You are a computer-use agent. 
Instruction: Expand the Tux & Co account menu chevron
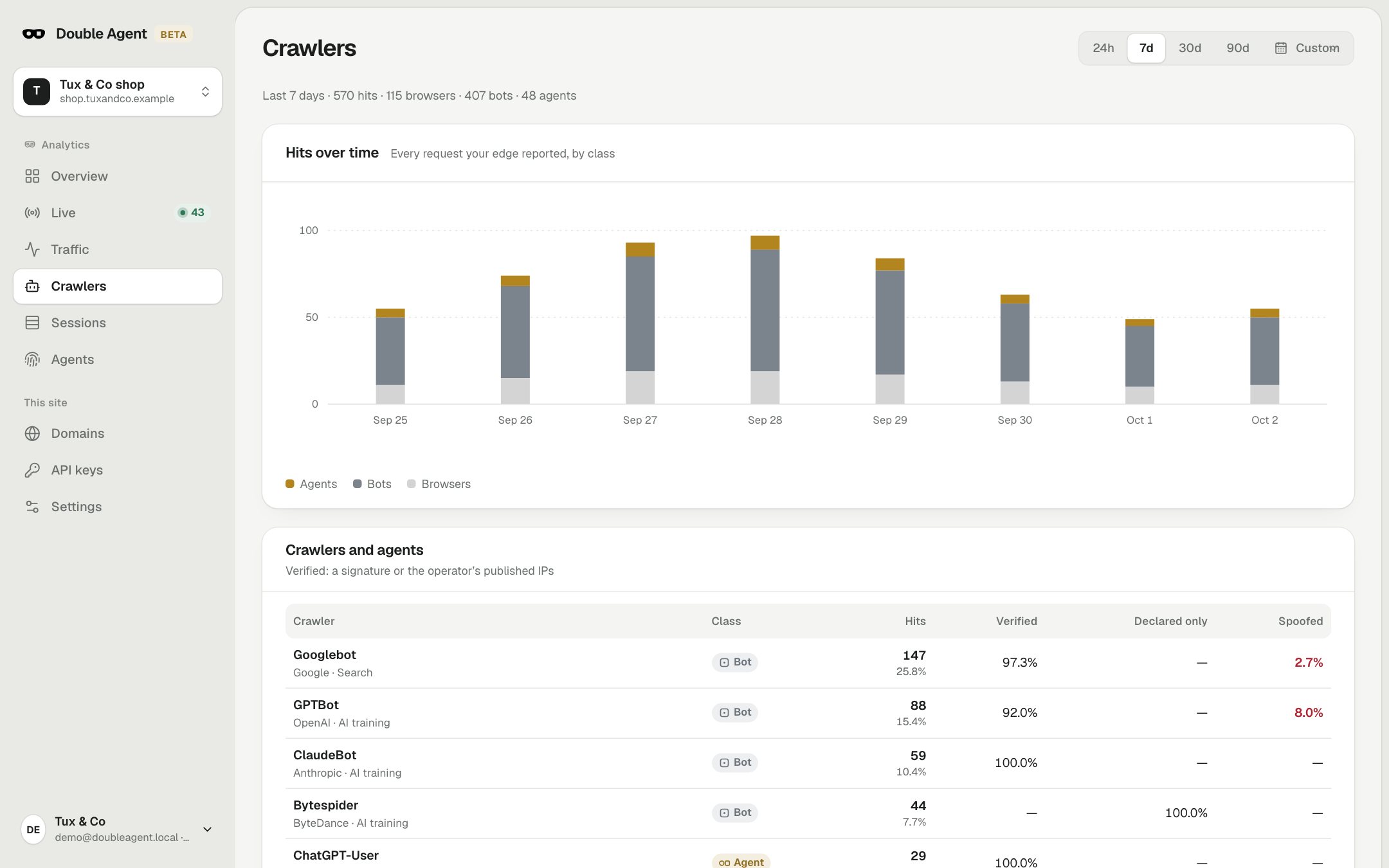coord(207,829)
